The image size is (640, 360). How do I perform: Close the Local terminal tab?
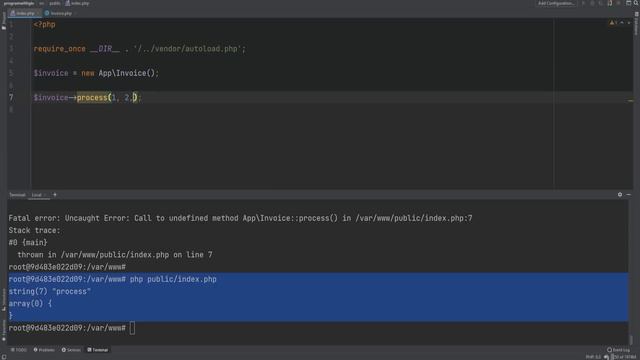pos(45,195)
